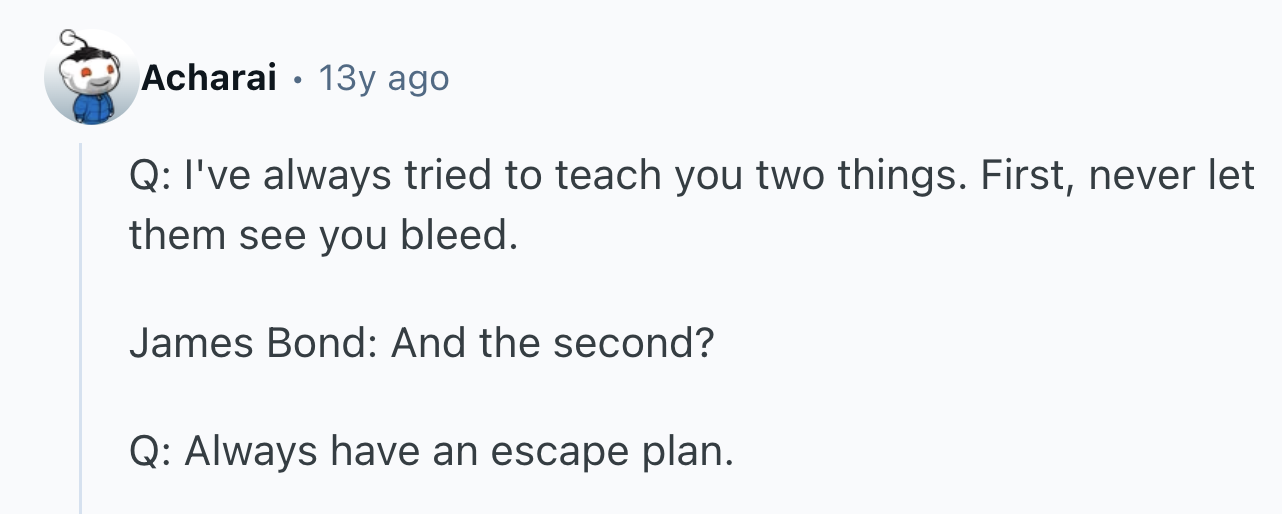Click the '13y ago' comment timestamp
This screenshot has width=1282, height=514.
pyautogui.click(x=383, y=77)
